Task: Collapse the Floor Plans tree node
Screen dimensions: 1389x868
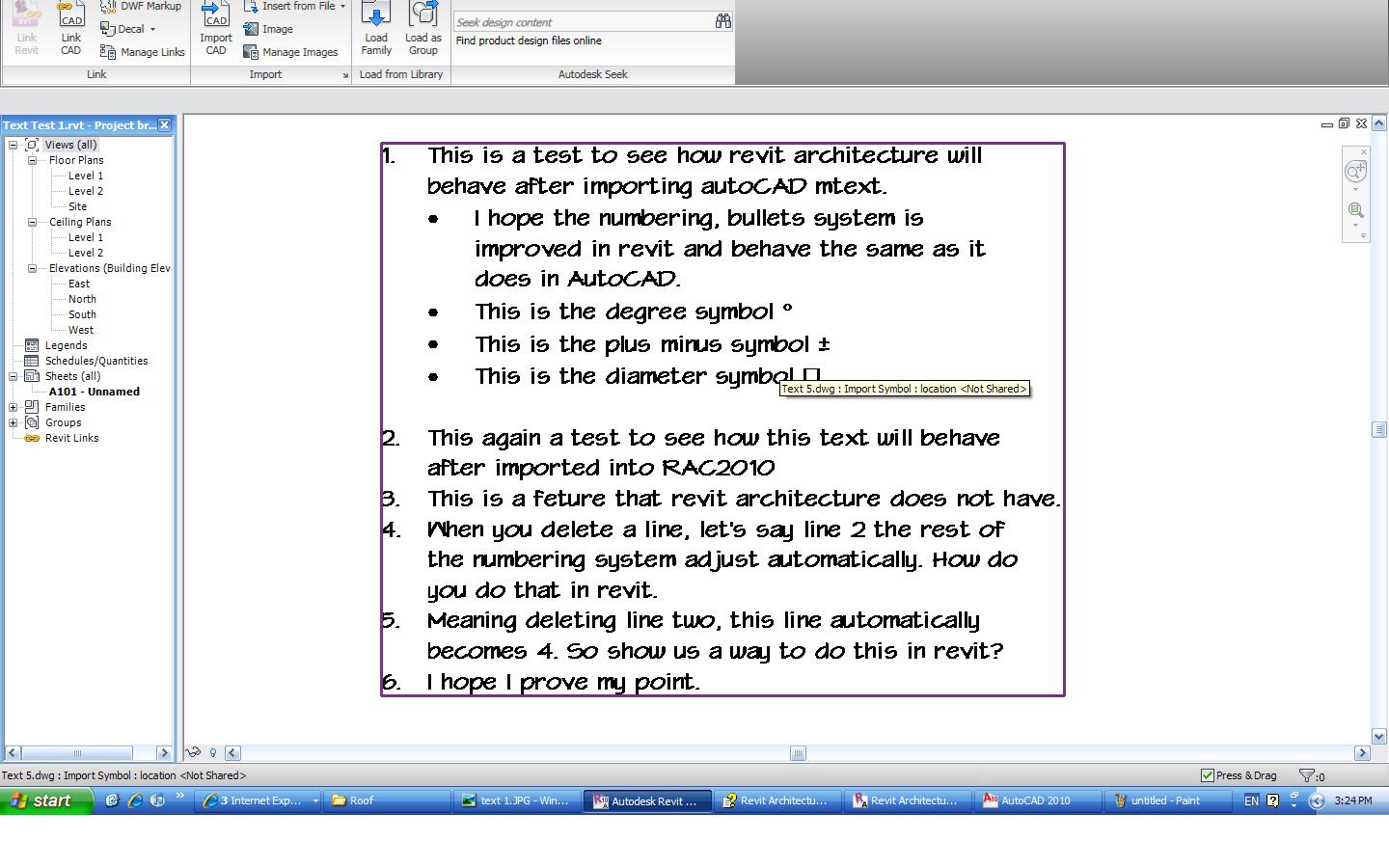Action: click(x=32, y=160)
